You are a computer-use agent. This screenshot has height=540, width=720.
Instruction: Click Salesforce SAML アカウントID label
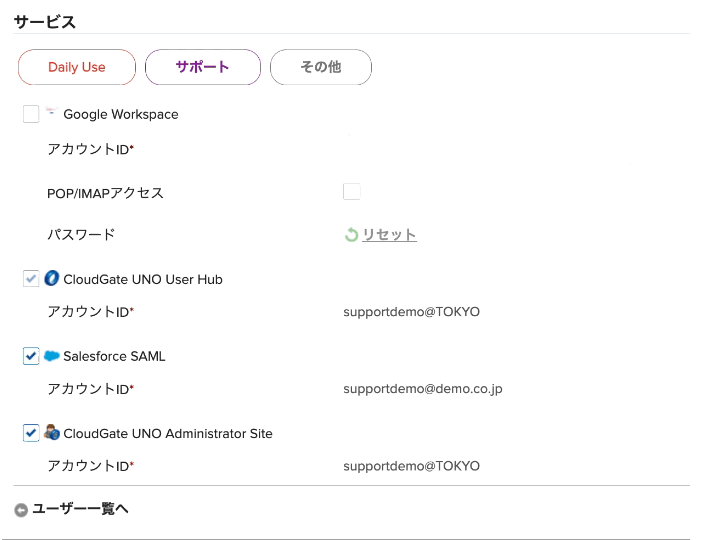(90, 389)
